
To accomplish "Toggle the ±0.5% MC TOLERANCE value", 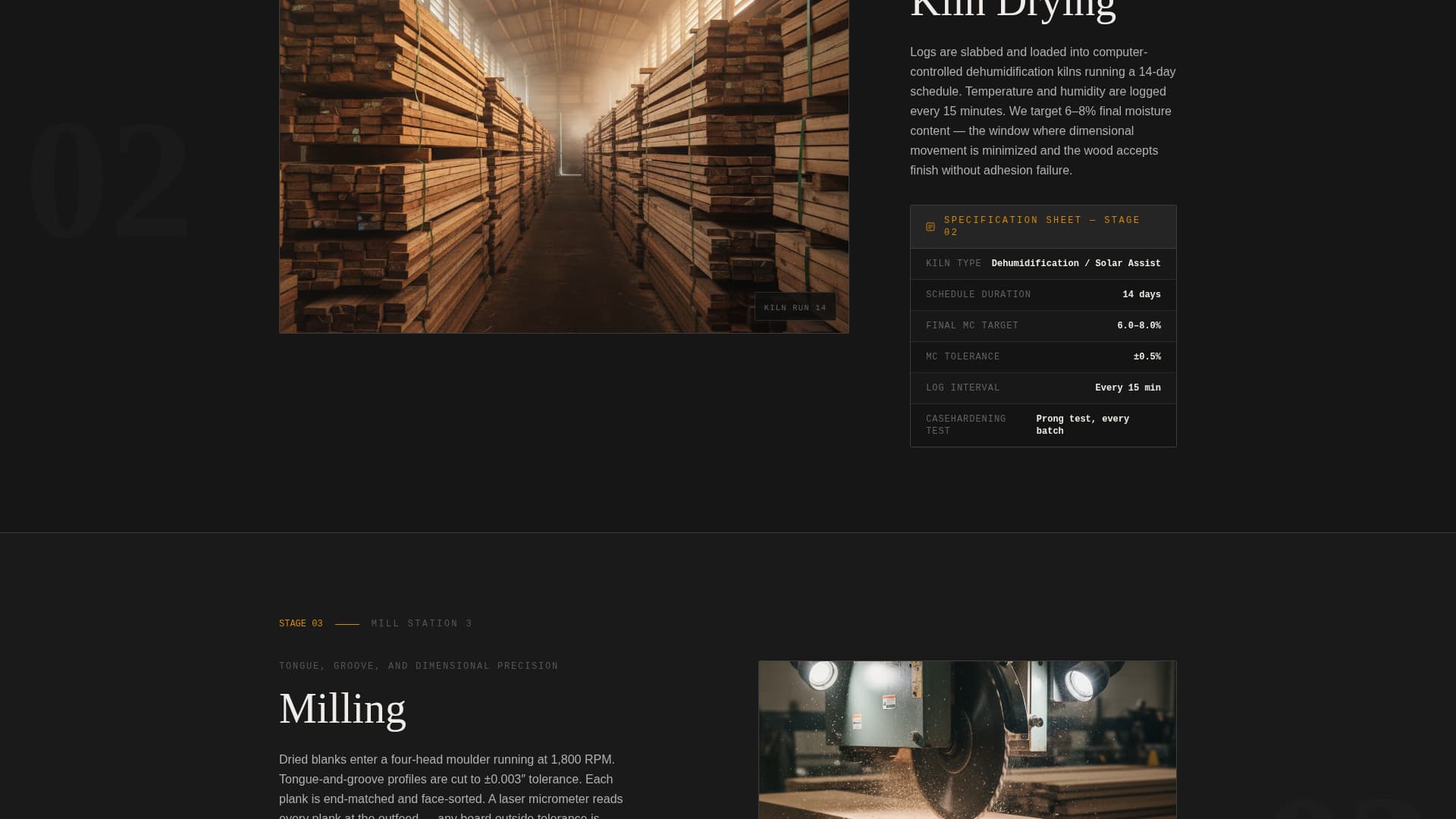I will (x=1147, y=356).
